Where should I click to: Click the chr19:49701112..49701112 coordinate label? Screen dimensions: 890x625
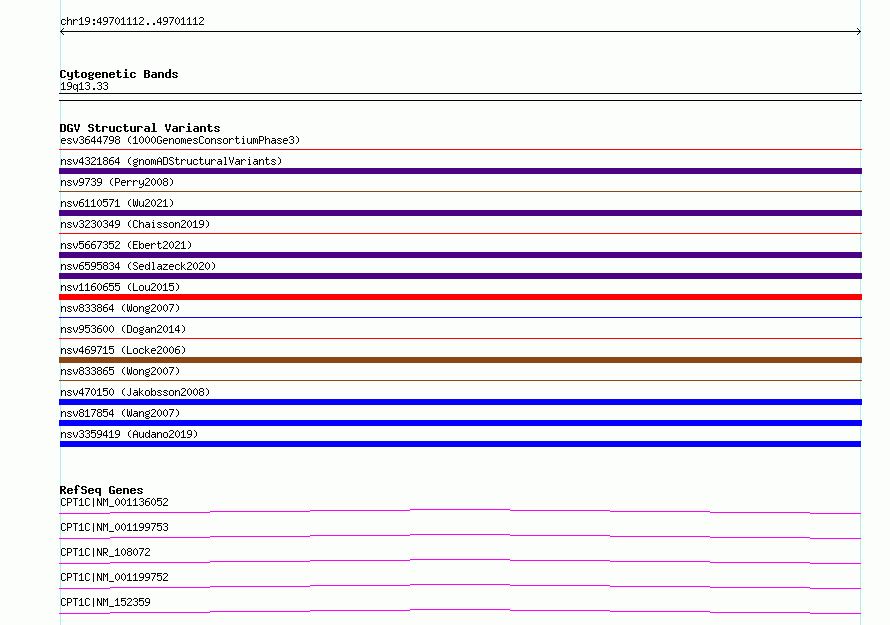point(132,22)
